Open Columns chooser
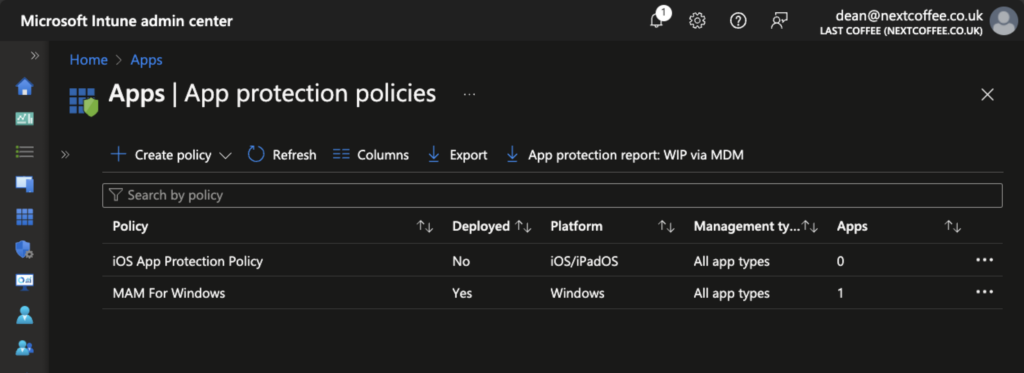 pyautogui.click(x=370, y=155)
